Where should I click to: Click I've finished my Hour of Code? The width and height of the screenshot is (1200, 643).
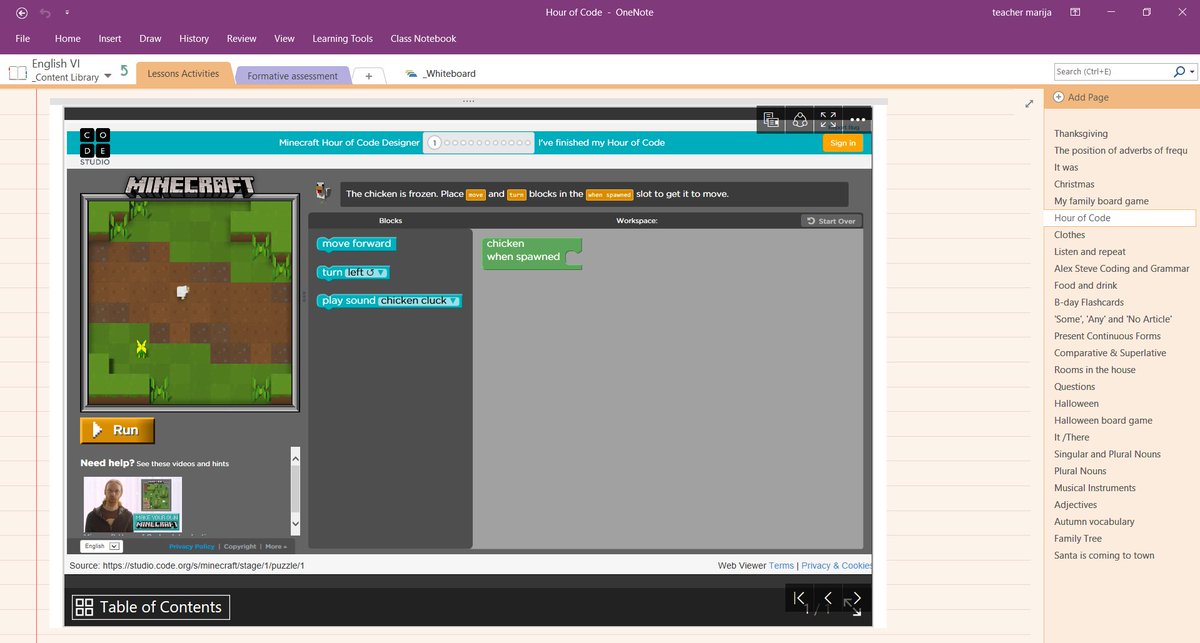click(x=601, y=143)
